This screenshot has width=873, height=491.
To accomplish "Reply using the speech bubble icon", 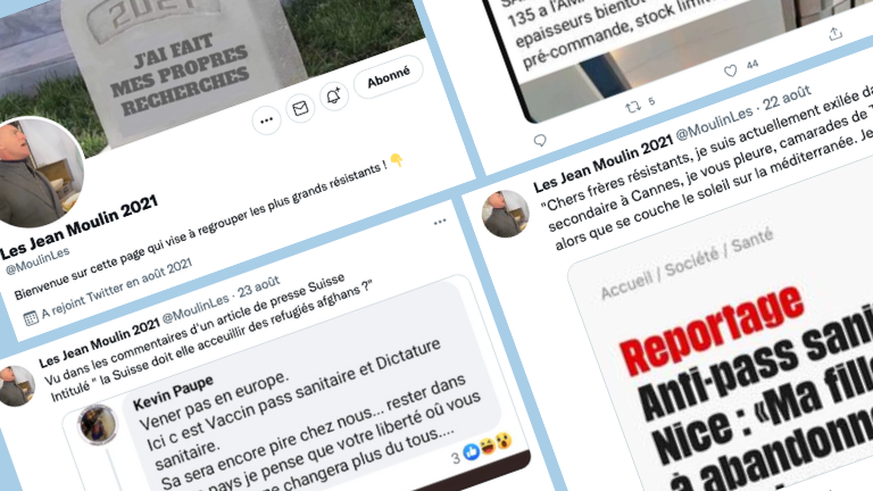I will tap(540, 140).
